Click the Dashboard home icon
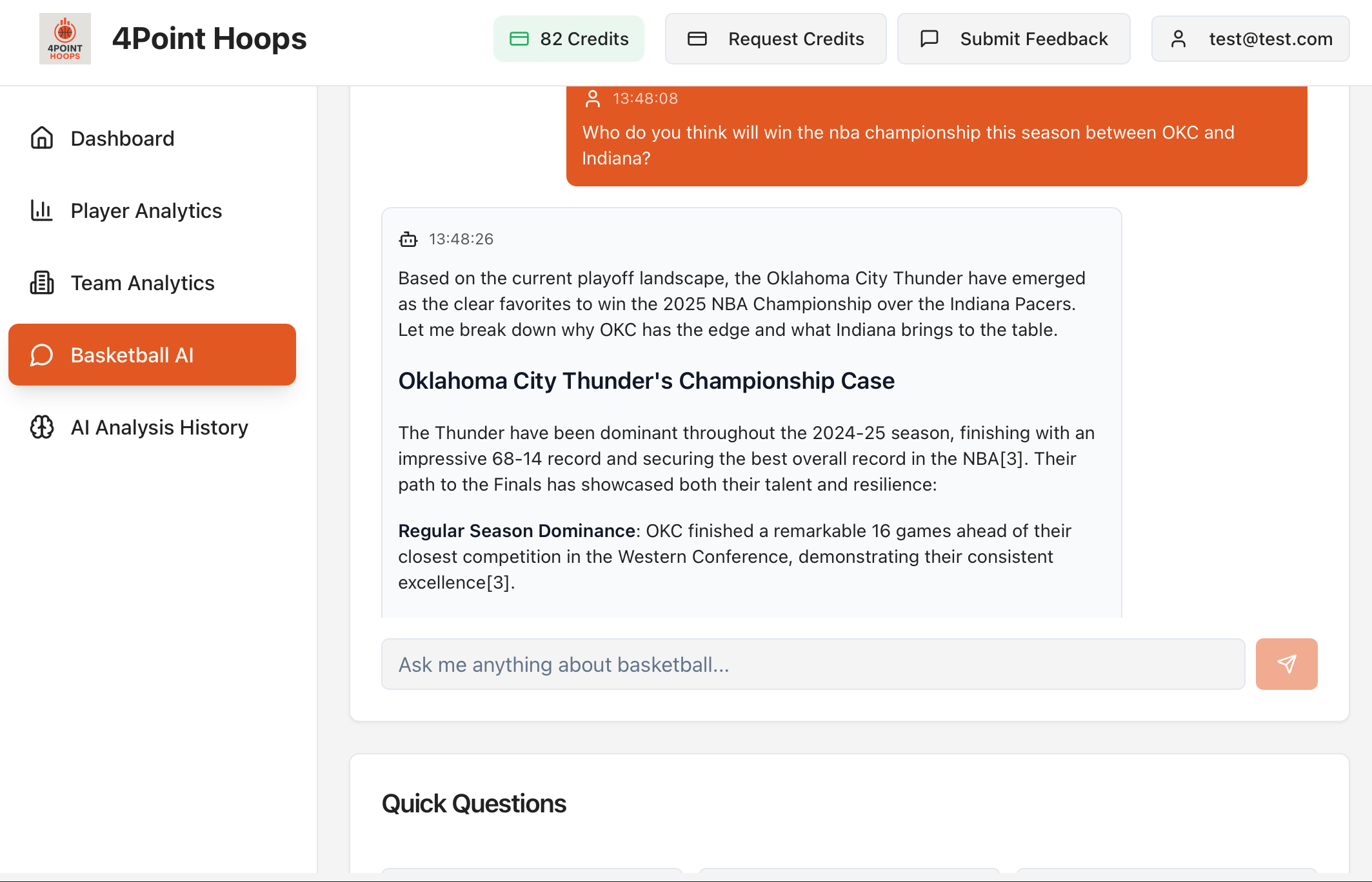1372x882 pixels. pos(42,138)
